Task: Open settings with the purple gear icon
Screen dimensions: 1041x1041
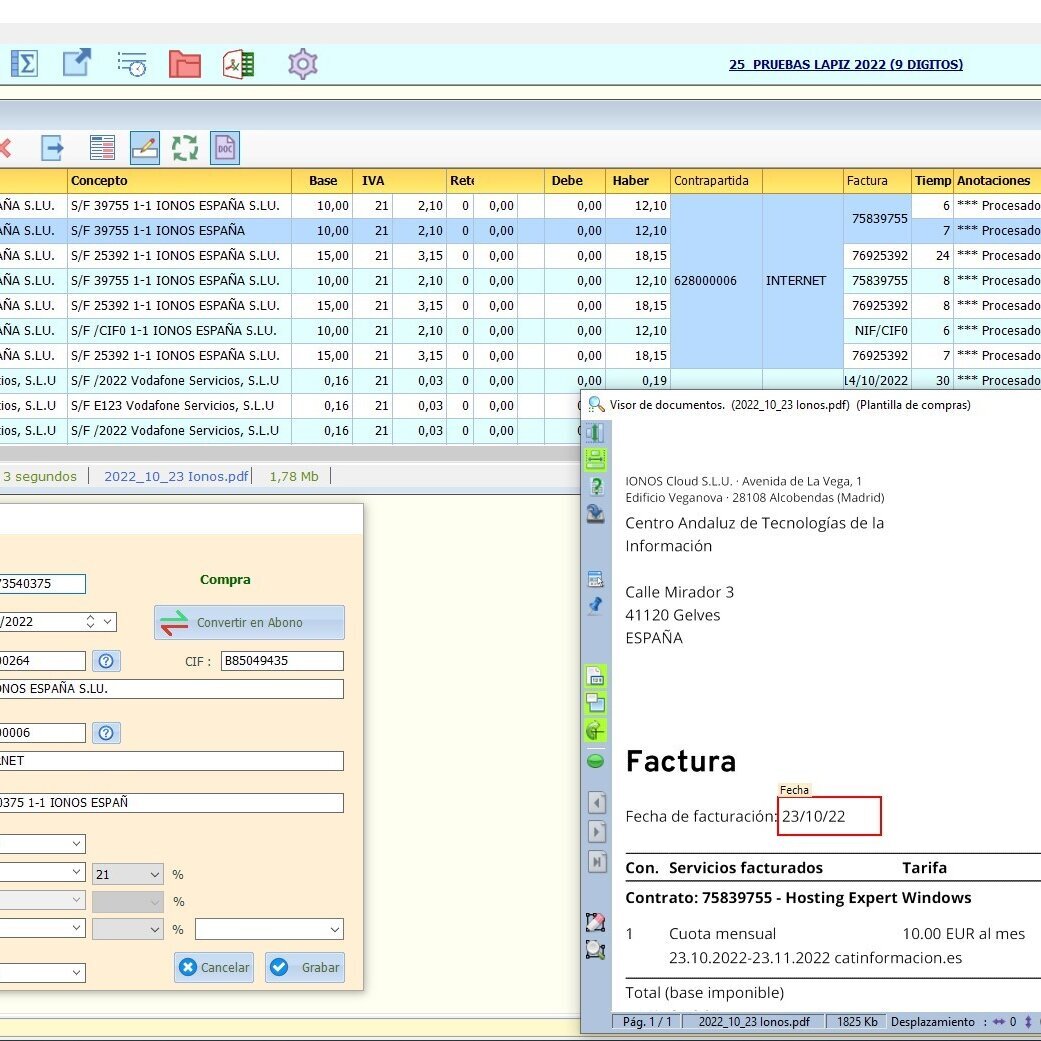Action: pos(302,64)
